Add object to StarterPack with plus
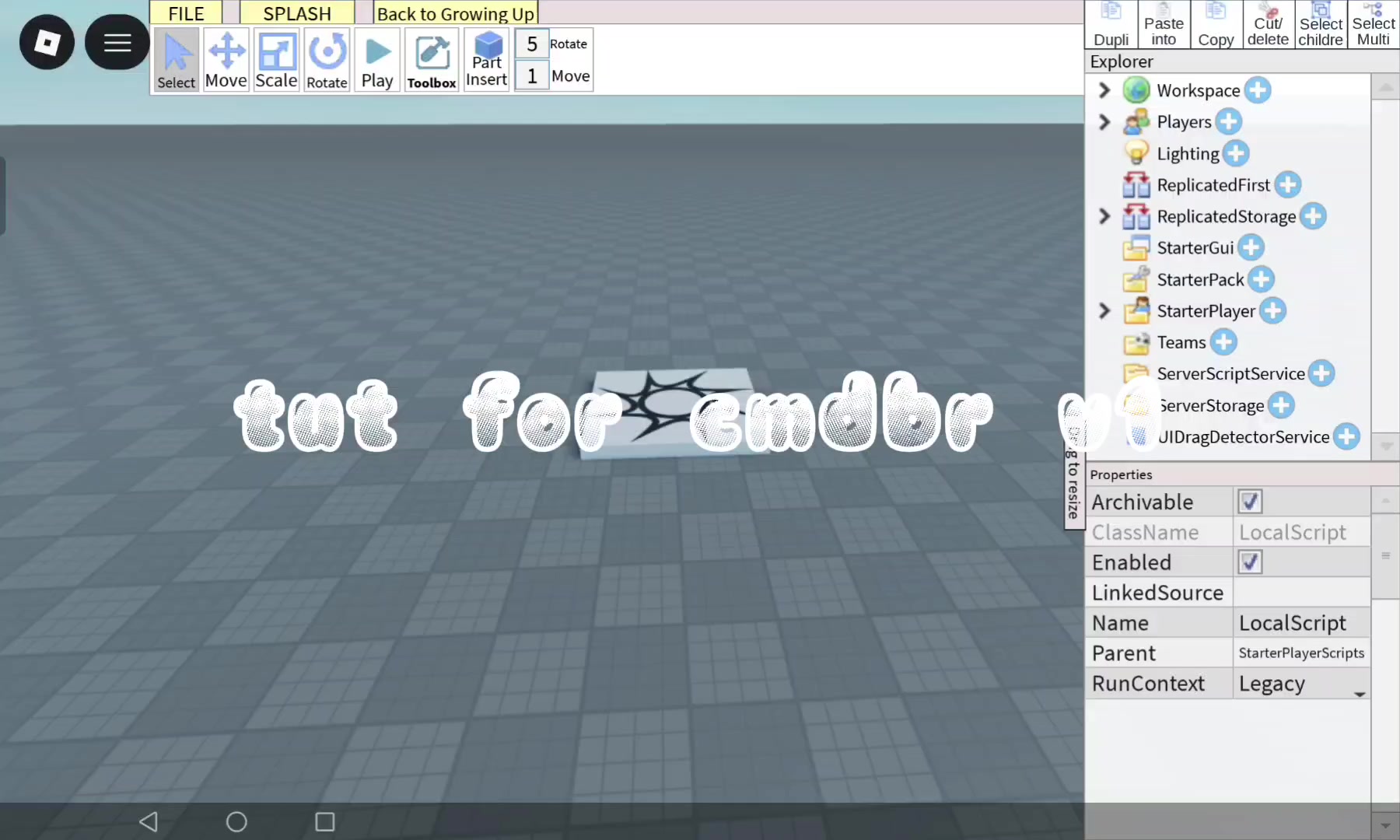 click(x=1262, y=279)
